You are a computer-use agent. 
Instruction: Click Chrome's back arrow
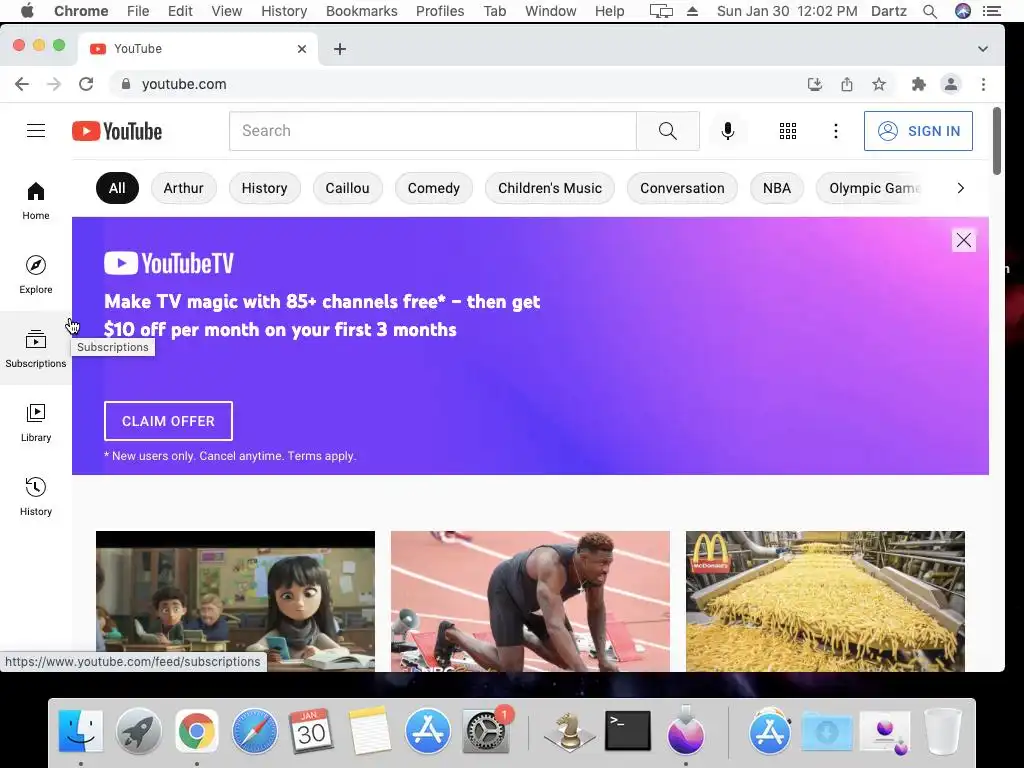click(22, 84)
